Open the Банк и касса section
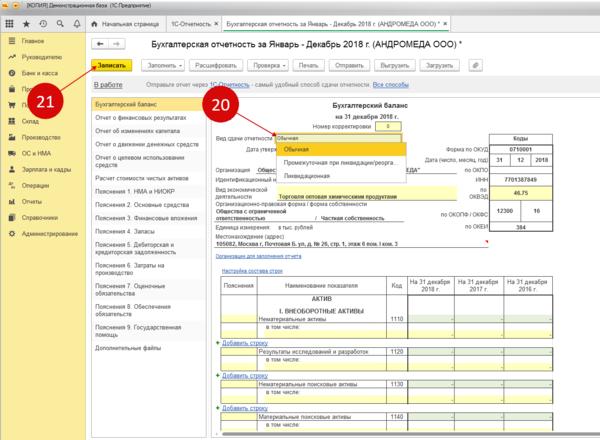 pos(39,73)
